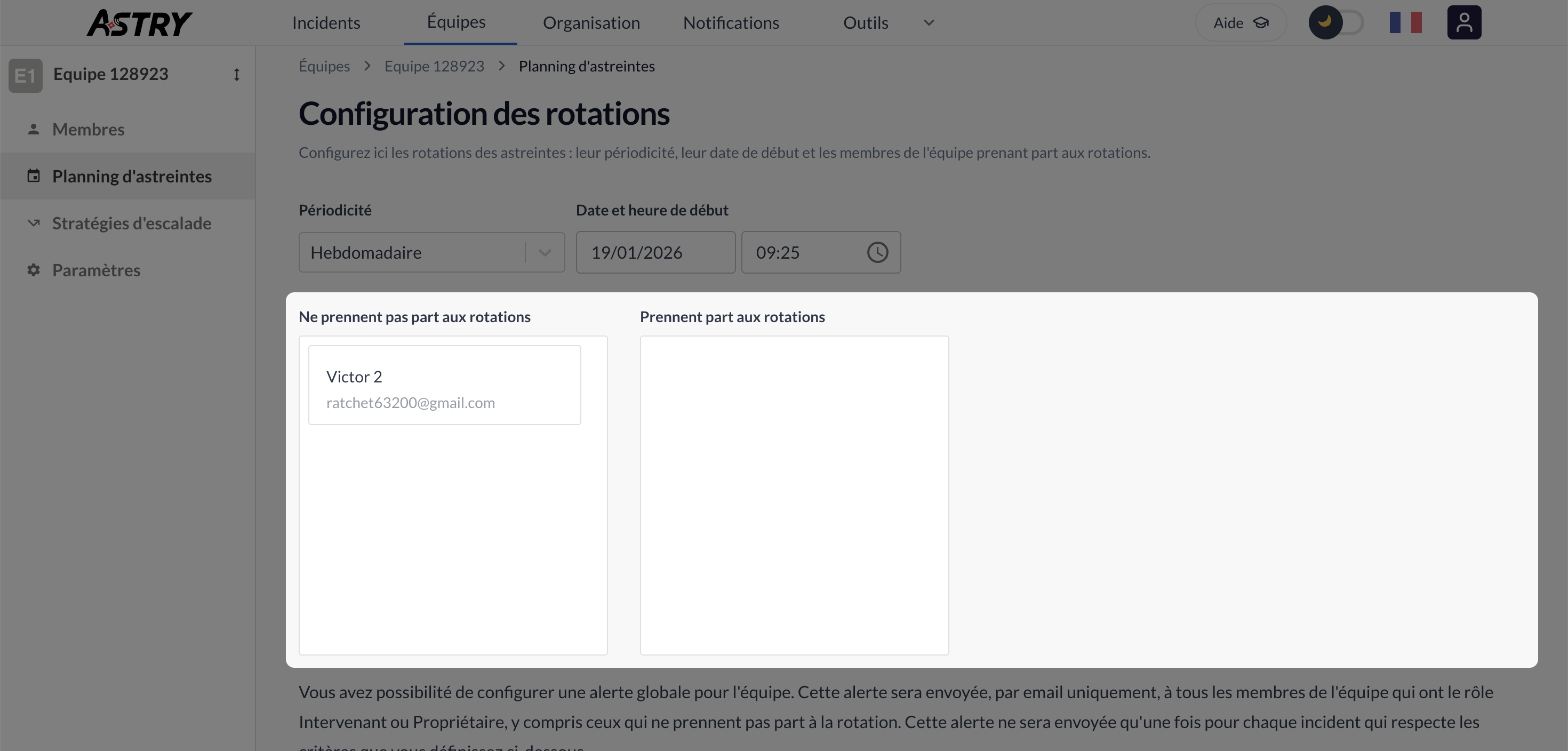Click the start date field 19/01/2026
Viewport: 1568px width, 751px height.
pyautogui.click(x=655, y=253)
